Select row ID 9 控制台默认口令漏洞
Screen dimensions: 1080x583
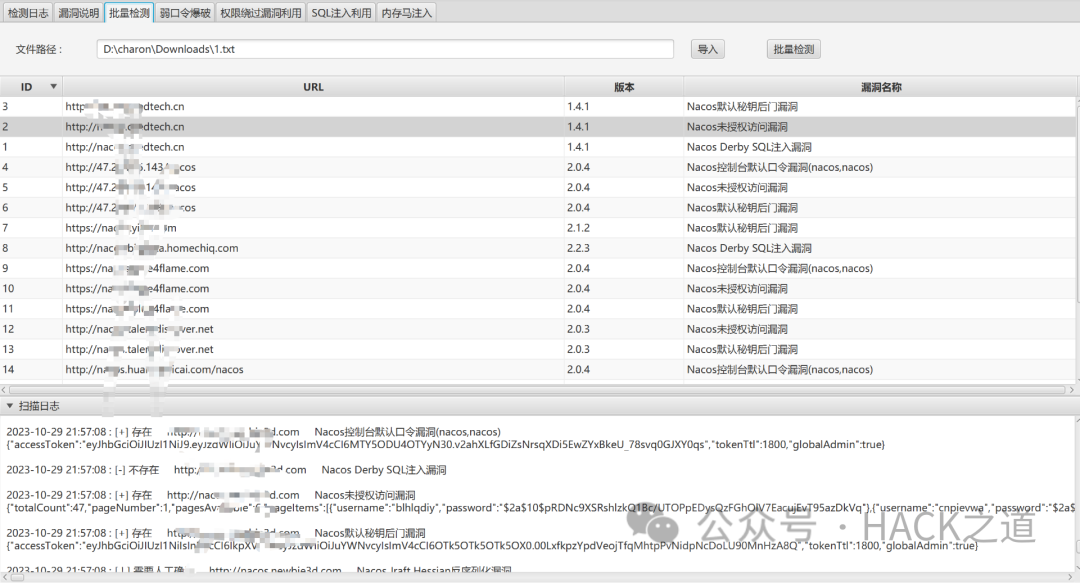pos(537,268)
